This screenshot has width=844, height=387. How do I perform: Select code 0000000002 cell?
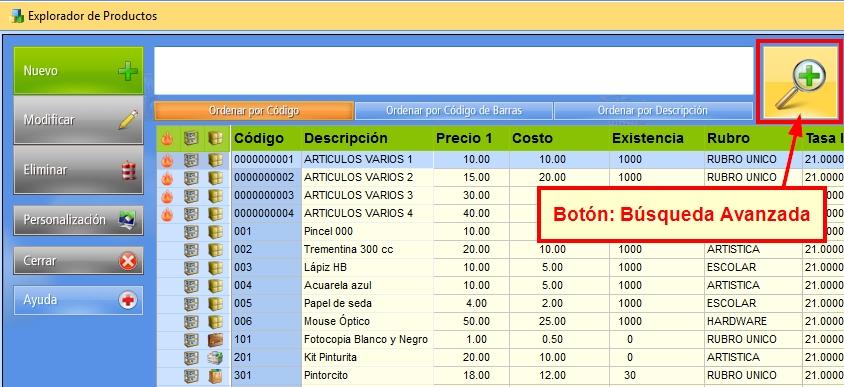266,177
